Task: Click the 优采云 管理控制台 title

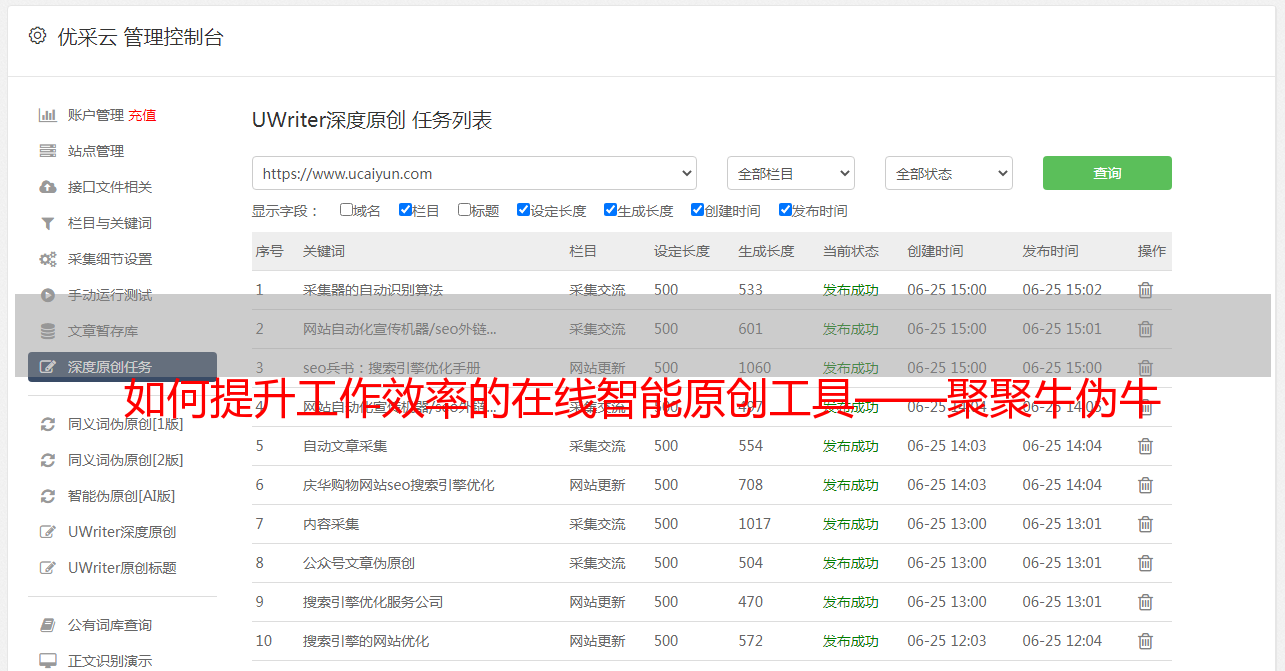Action: click(141, 37)
